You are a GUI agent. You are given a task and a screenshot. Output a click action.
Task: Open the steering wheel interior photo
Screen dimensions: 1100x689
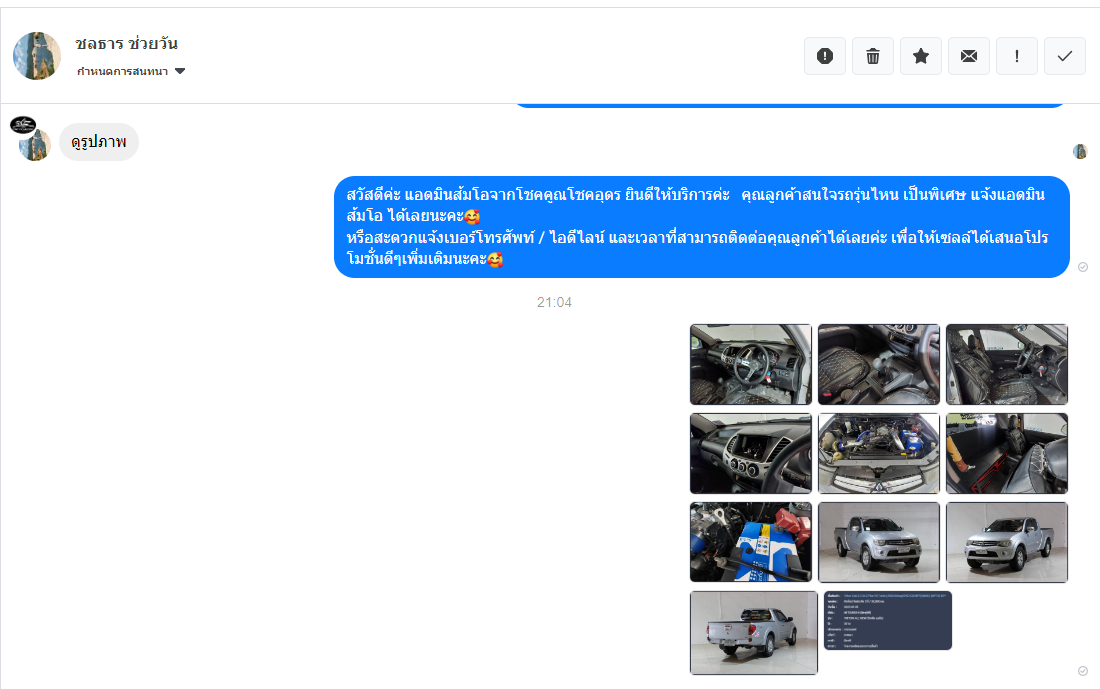(750, 364)
